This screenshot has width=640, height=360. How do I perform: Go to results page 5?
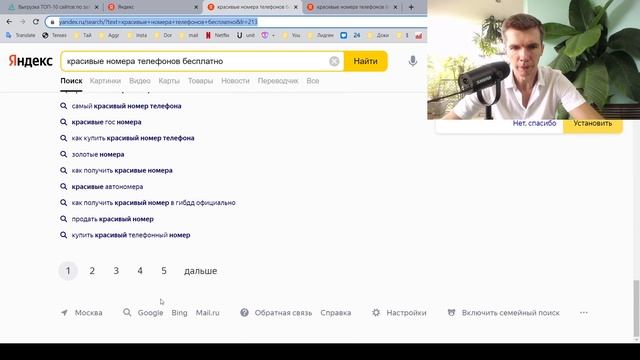click(164, 271)
